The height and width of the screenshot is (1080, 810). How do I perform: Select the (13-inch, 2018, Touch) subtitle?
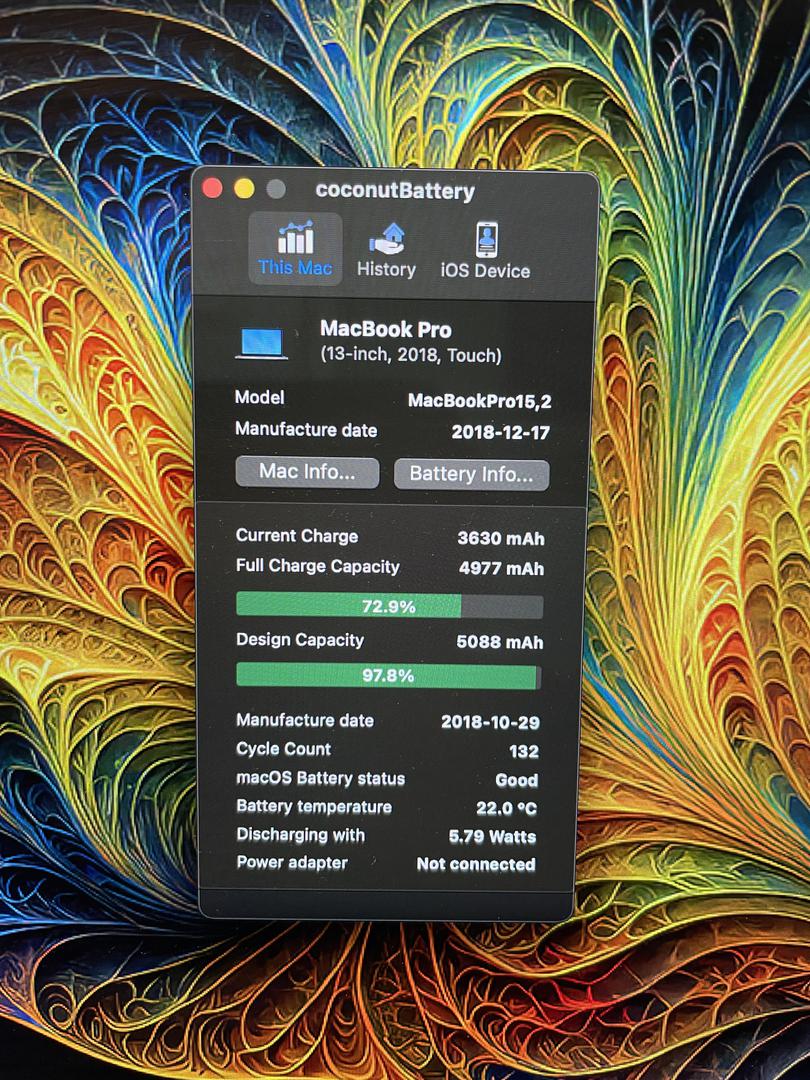point(411,355)
